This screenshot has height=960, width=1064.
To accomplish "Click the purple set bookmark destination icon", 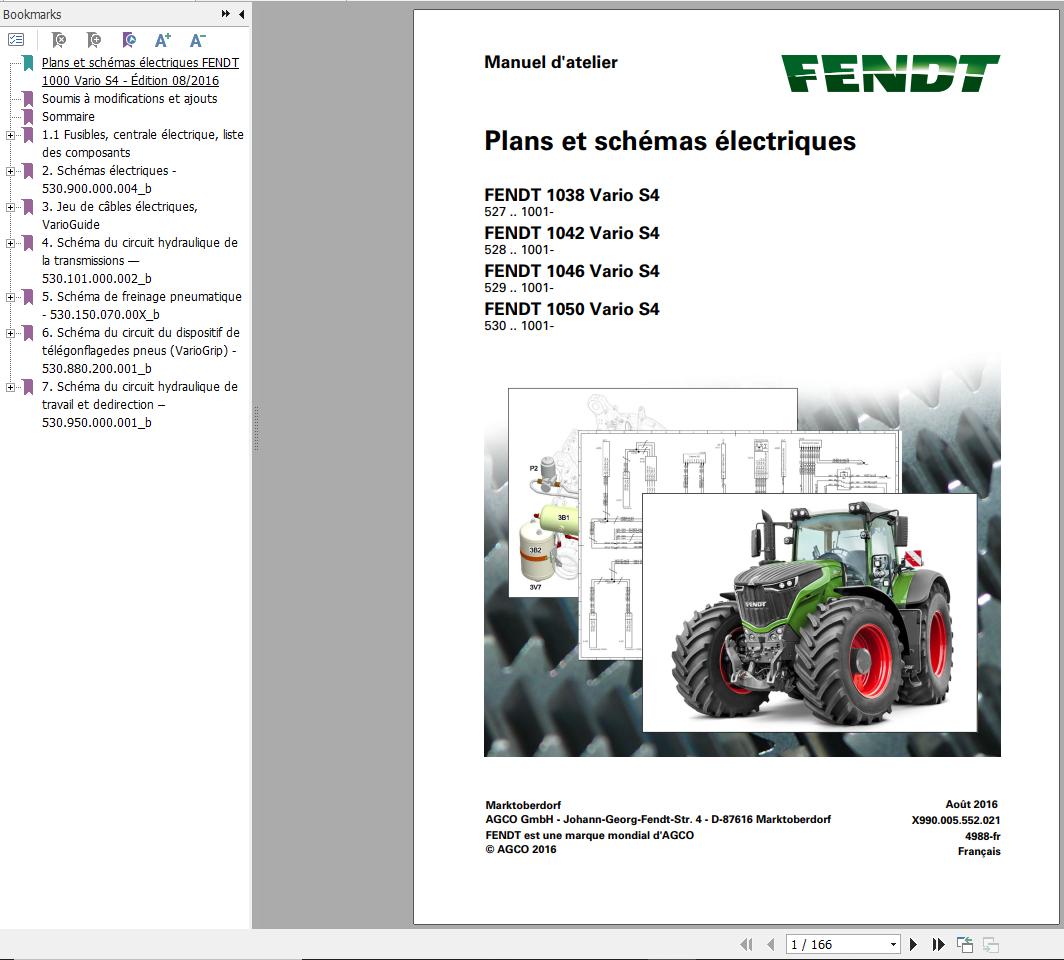I will point(128,40).
